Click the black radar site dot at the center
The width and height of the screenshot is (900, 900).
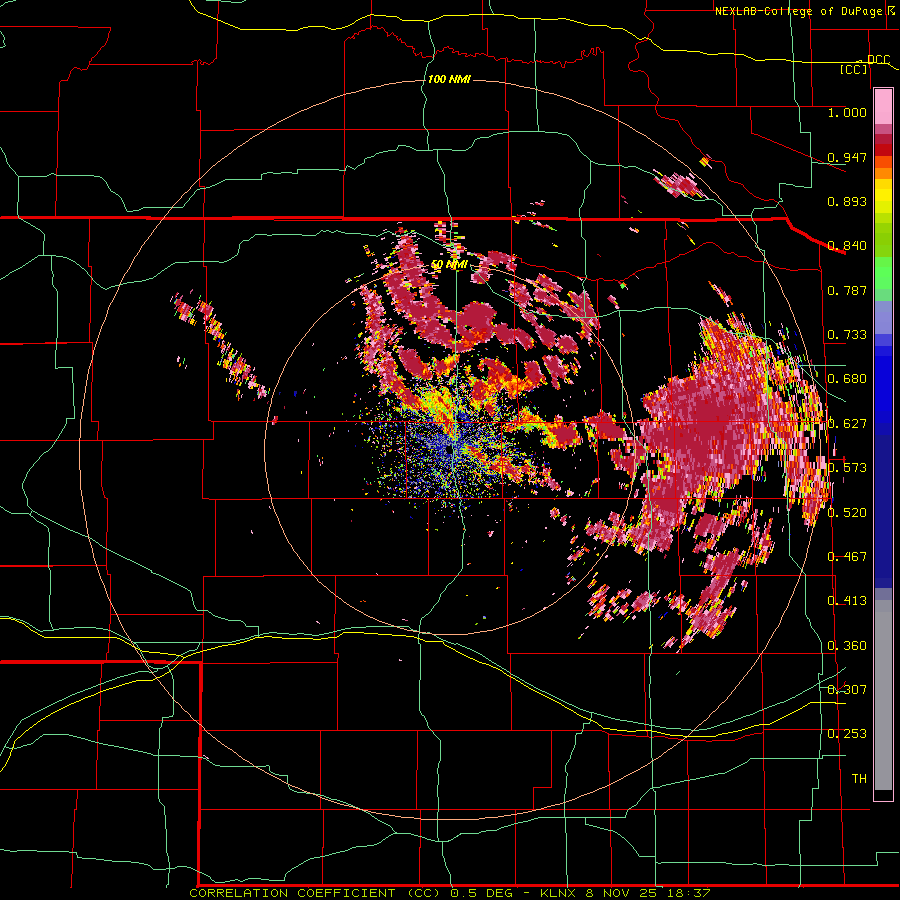[448, 451]
